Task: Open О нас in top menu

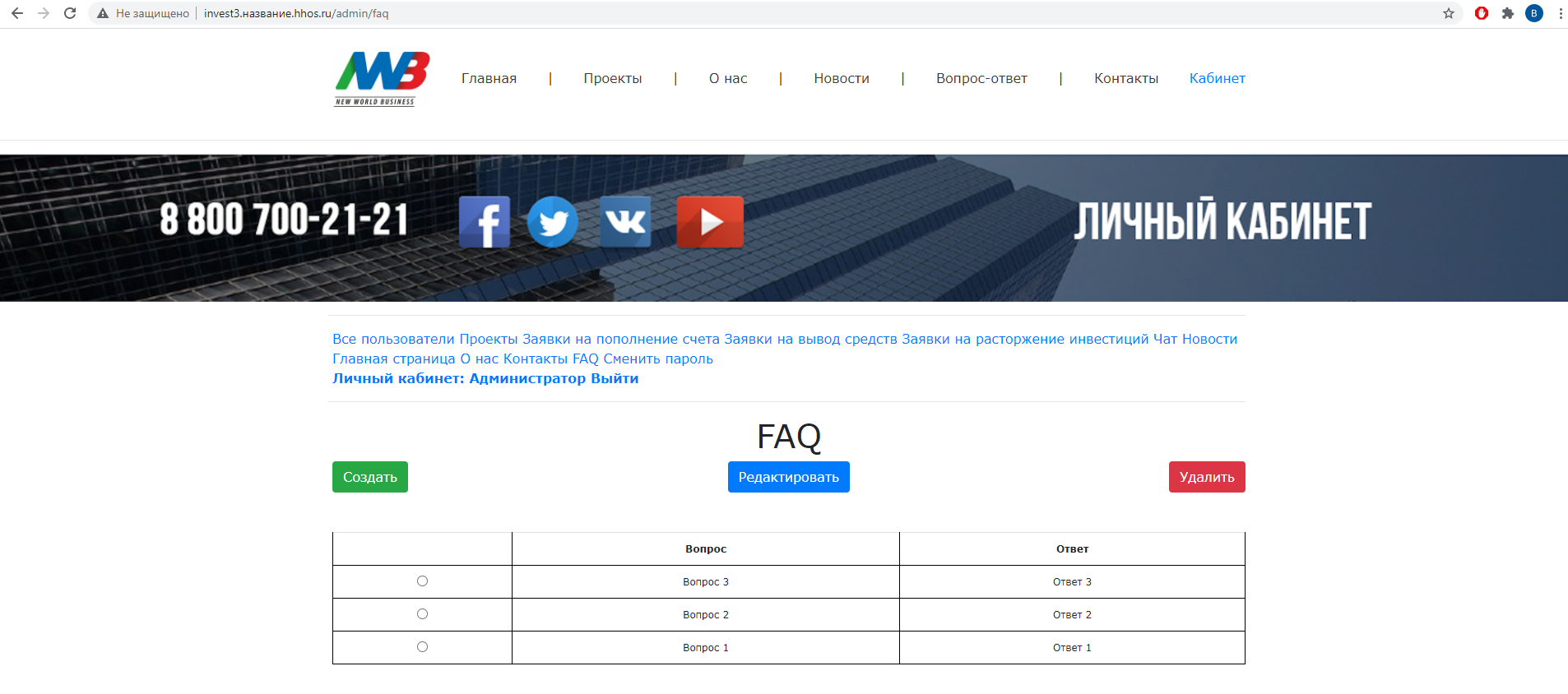Action: click(728, 78)
